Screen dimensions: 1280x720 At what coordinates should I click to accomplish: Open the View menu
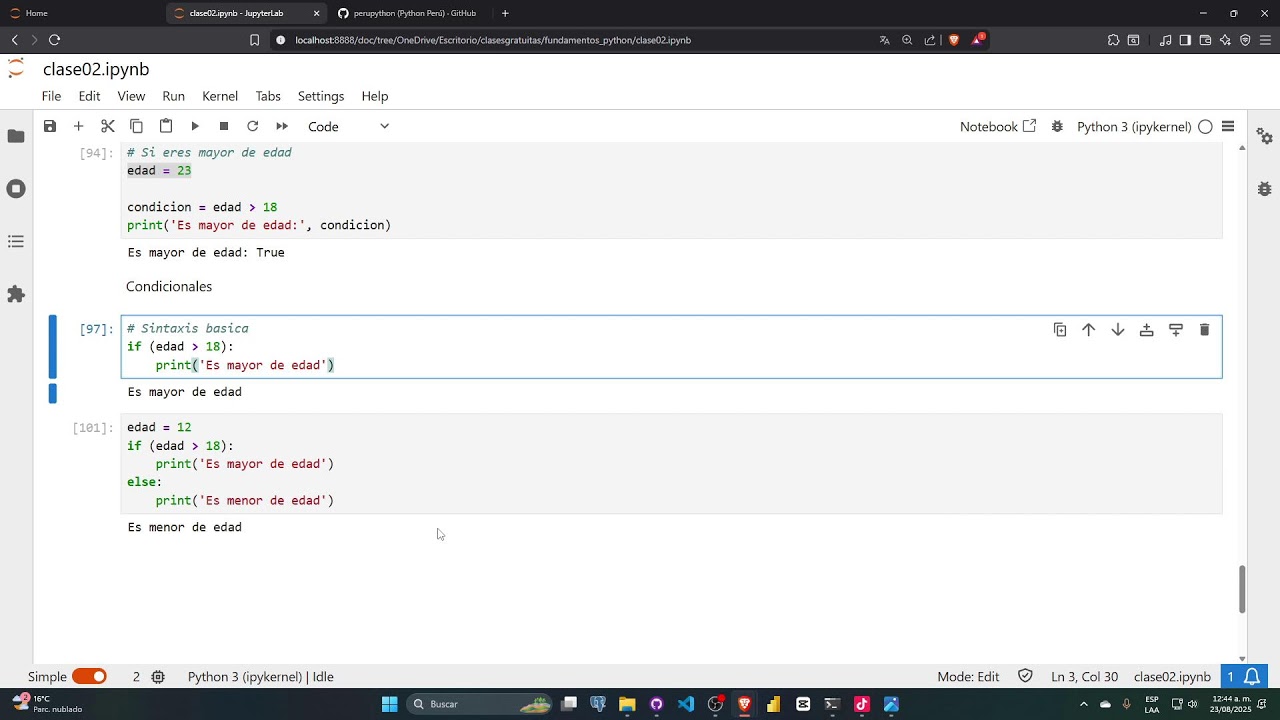coord(131,96)
